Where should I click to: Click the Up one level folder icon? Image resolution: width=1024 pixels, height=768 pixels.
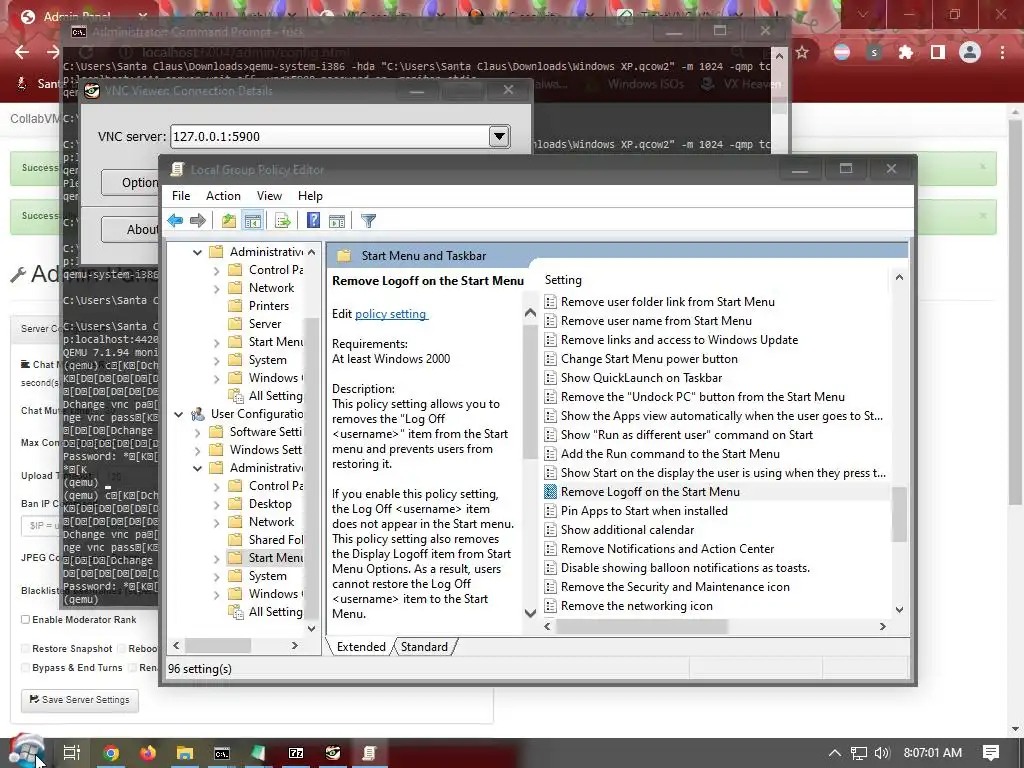click(229, 221)
